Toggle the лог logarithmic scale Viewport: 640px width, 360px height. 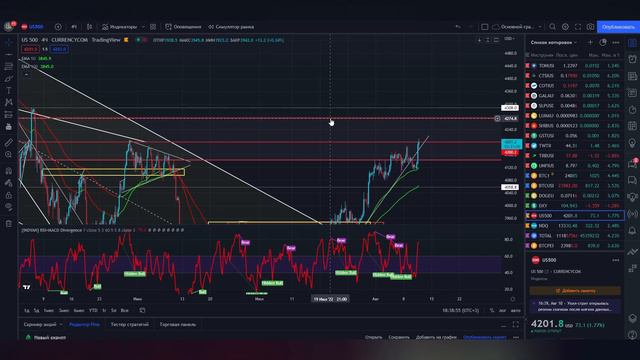coord(502,311)
